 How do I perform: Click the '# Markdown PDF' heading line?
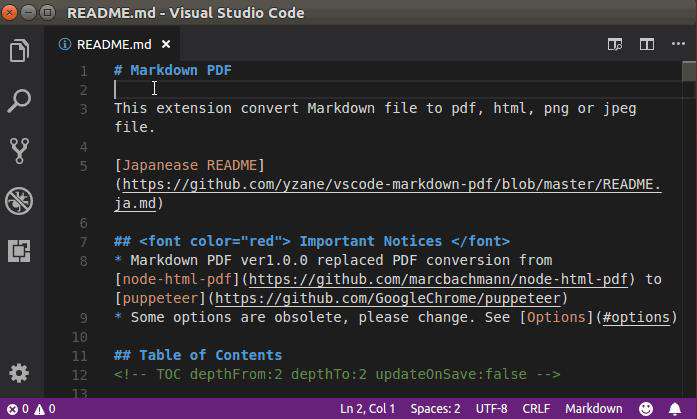click(x=173, y=70)
